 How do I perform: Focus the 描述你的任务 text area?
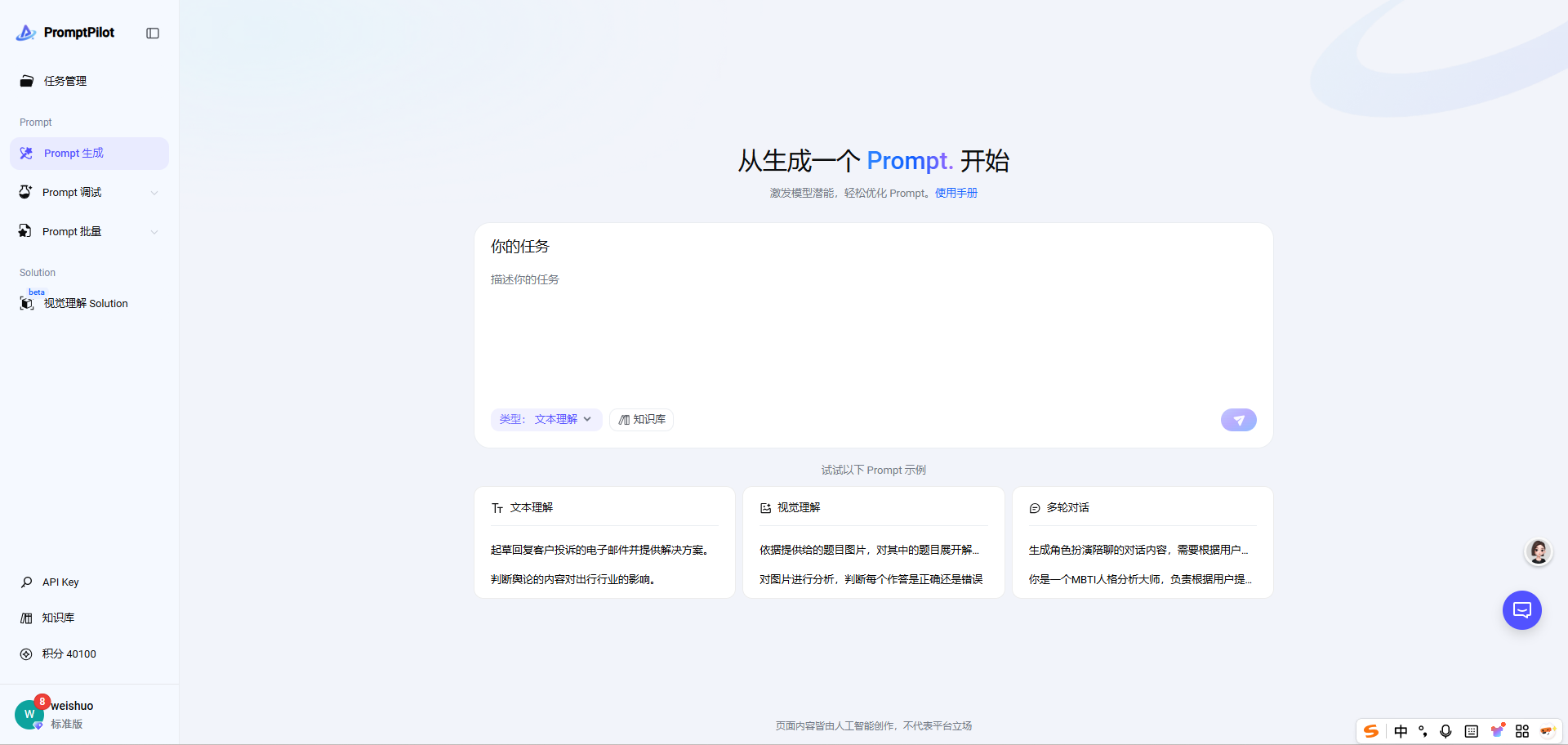873,335
